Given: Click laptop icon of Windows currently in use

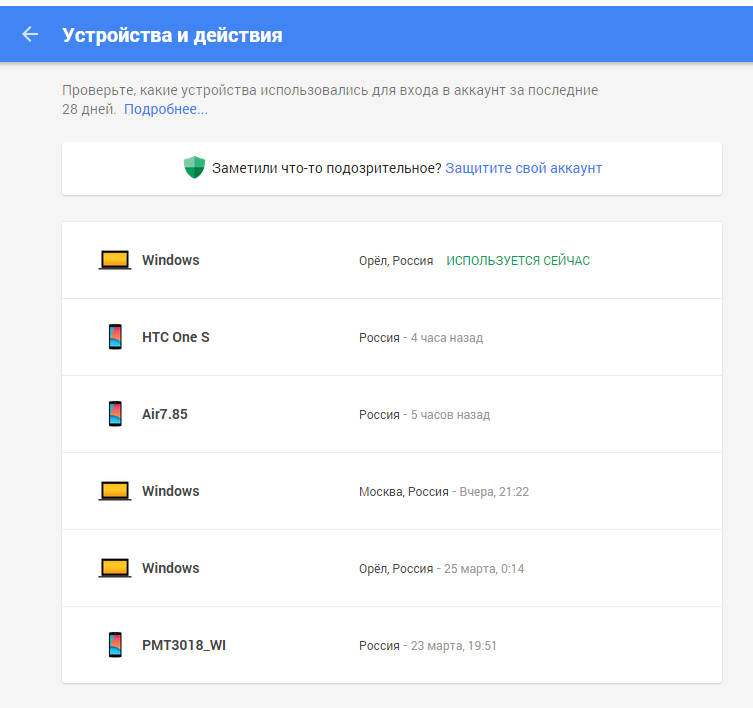Looking at the screenshot, I should [x=115, y=260].
